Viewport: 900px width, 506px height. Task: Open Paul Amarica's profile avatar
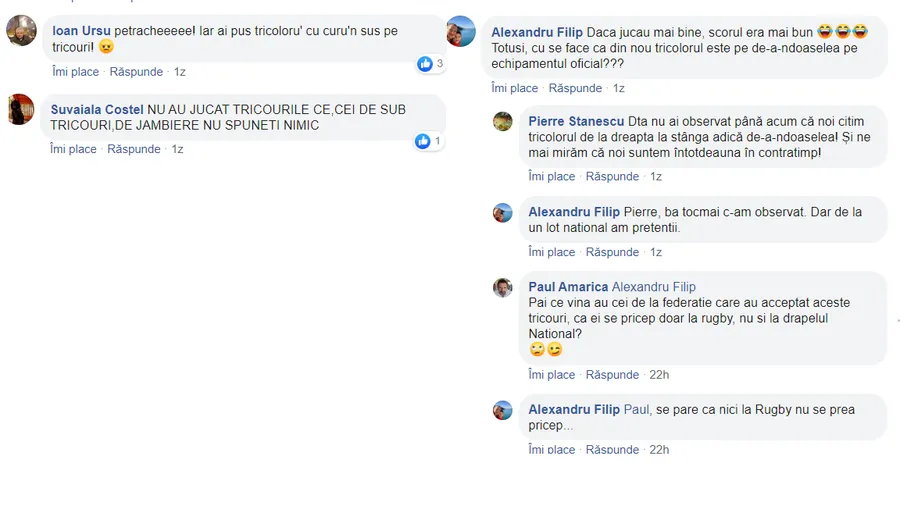(503, 287)
